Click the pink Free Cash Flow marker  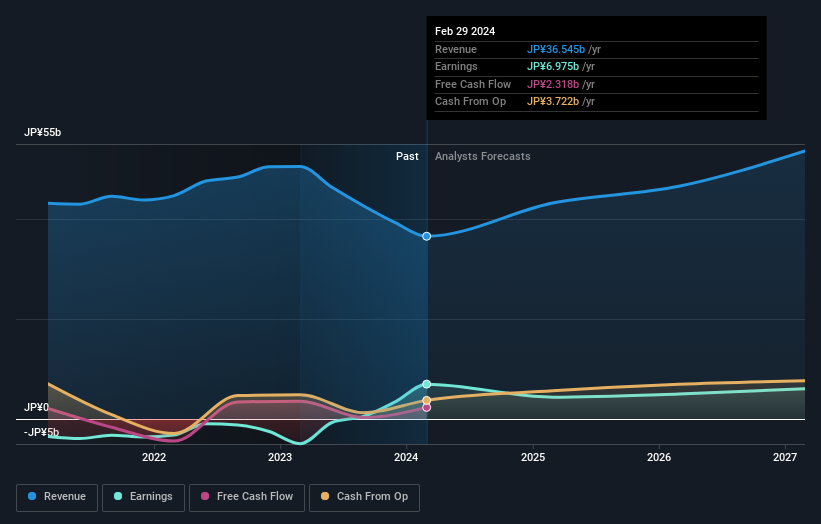pos(427,408)
